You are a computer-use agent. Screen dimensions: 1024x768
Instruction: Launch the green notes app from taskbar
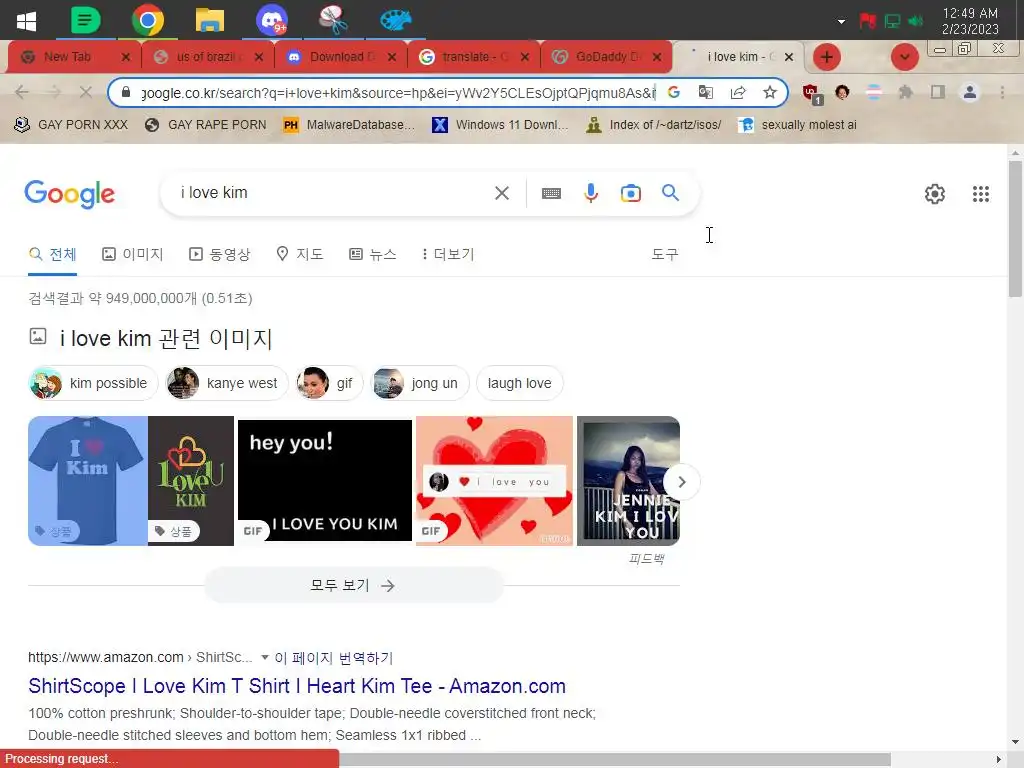pyautogui.click(x=86, y=20)
